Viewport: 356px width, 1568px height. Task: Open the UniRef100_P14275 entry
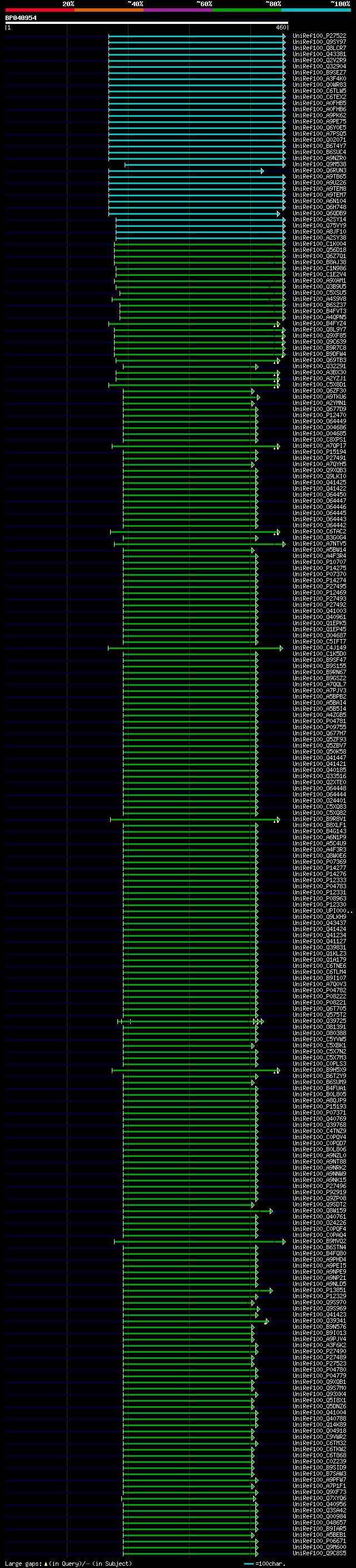click(x=319, y=568)
